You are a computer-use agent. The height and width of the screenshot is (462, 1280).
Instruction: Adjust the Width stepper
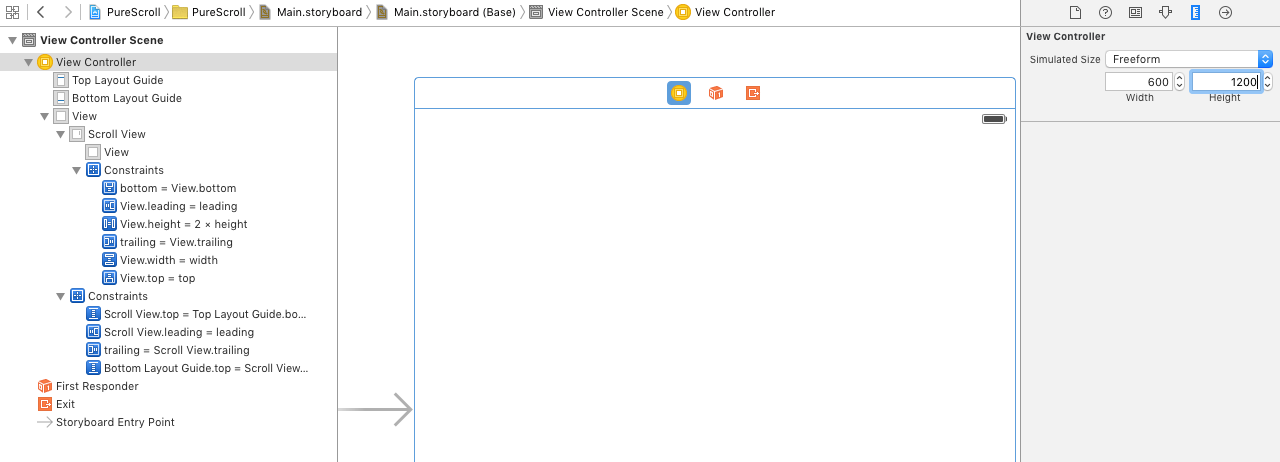click(1179, 82)
